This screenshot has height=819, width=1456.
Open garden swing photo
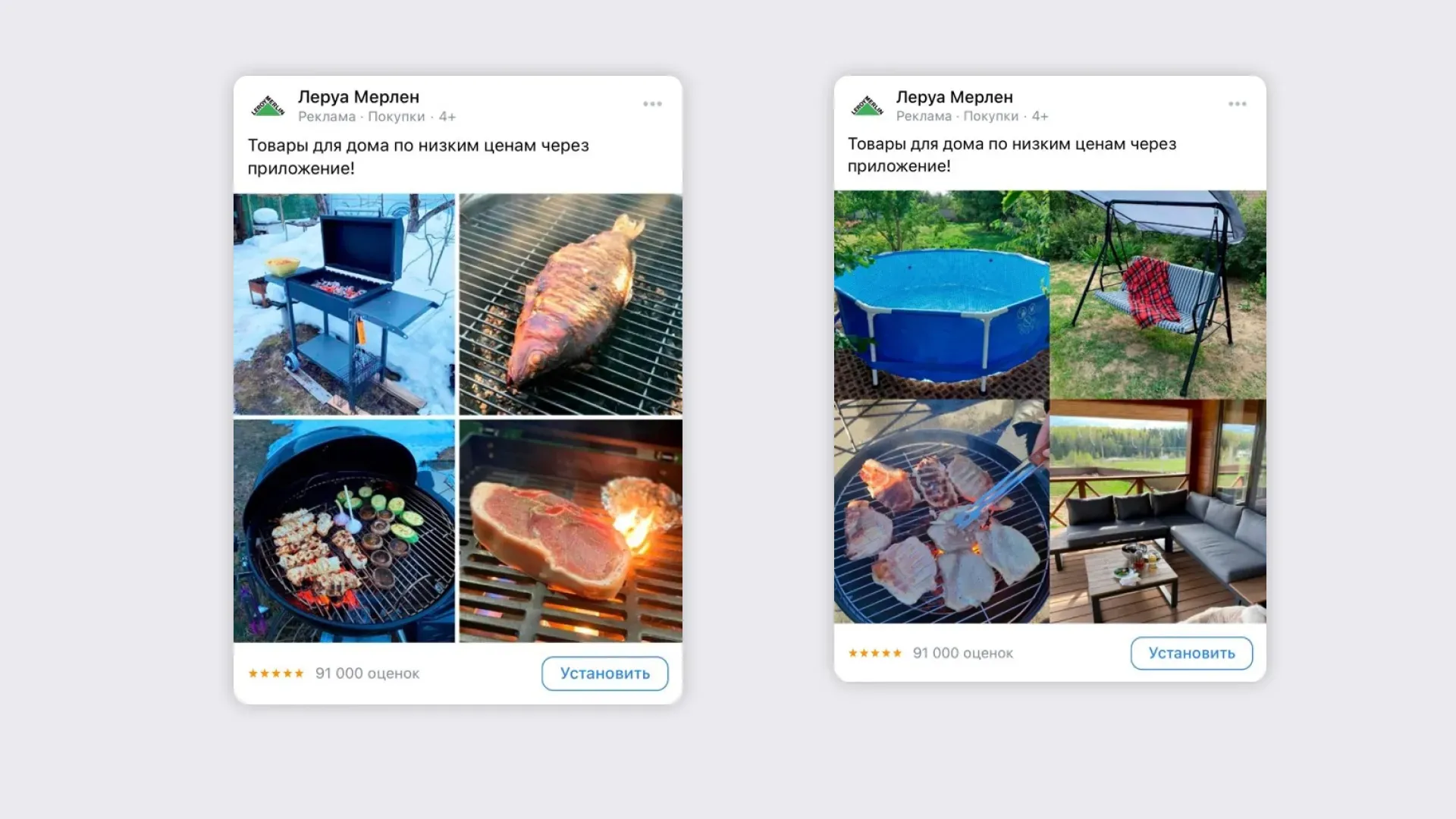pos(1158,294)
